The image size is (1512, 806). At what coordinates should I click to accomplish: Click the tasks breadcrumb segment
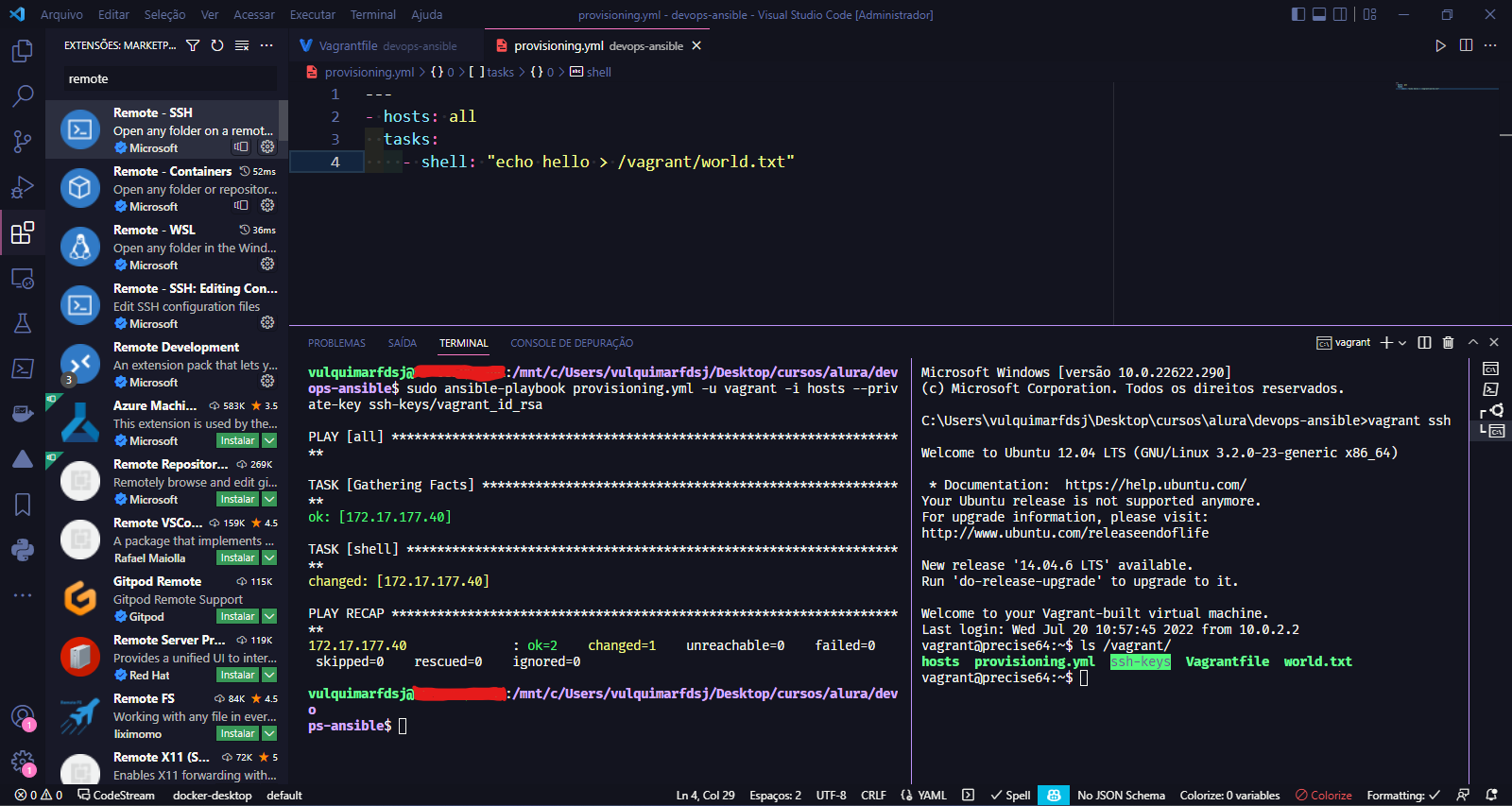coord(500,72)
